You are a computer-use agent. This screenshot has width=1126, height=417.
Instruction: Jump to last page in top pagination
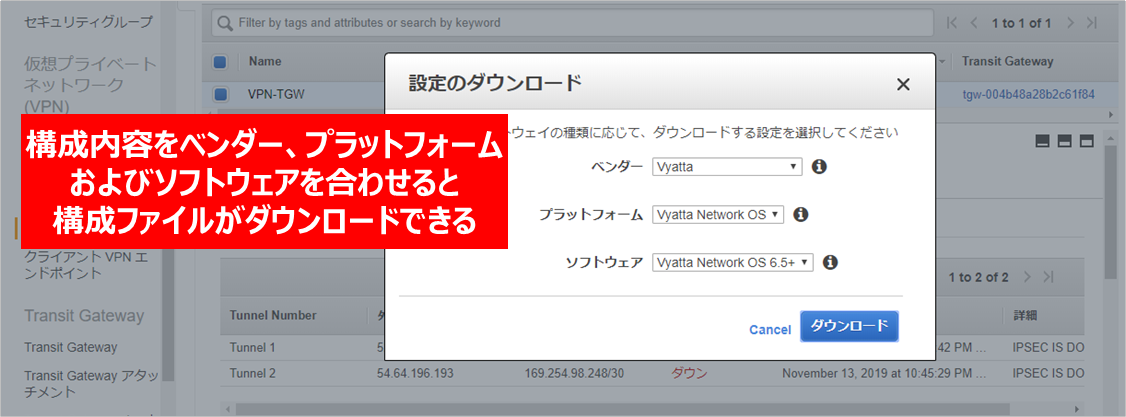(1091, 22)
